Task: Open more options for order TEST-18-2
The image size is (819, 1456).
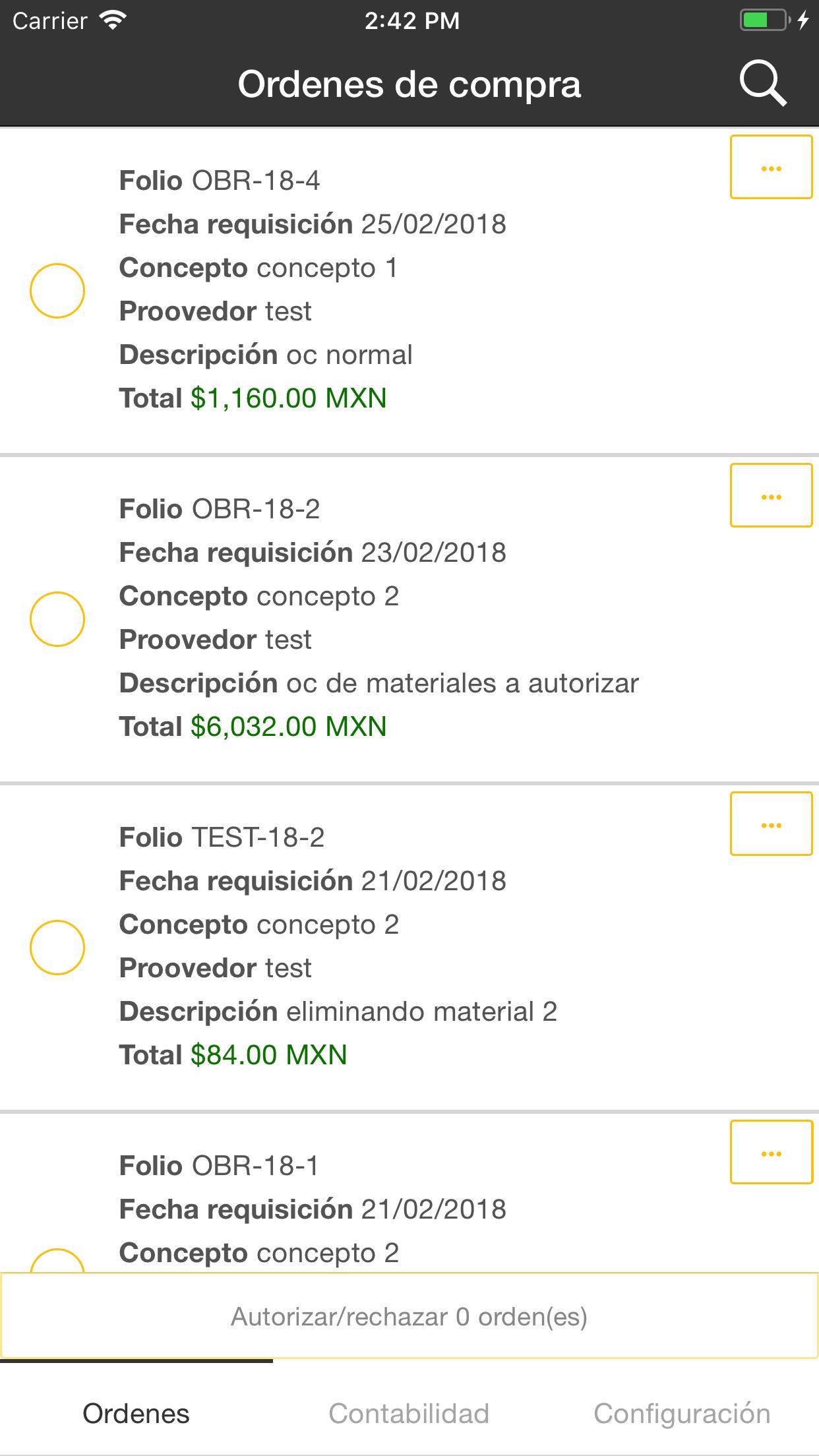Action: 770,824
